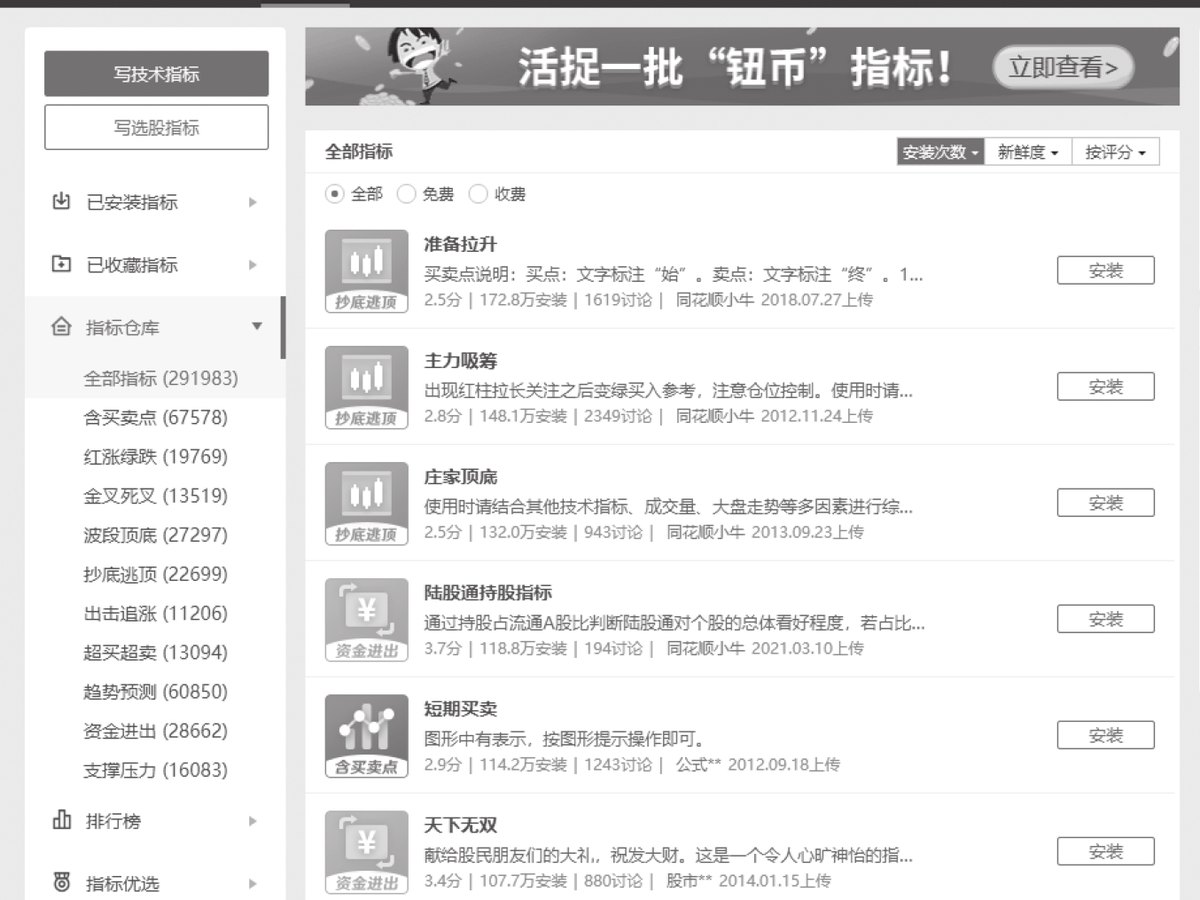Install the 陆股通持股指标 indicator
This screenshot has width=1200, height=900.
pyautogui.click(x=1106, y=619)
